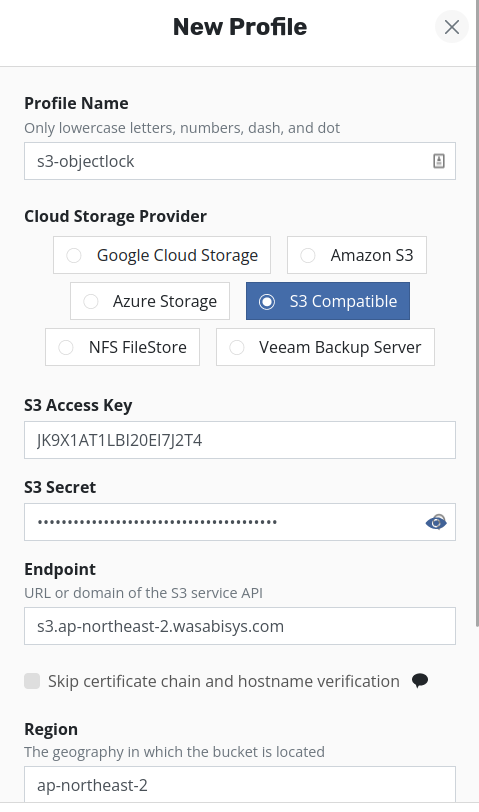This screenshot has width=479, height=812.
Task: Click the dialog's vertical scrollbar
Action: [477, 313]
